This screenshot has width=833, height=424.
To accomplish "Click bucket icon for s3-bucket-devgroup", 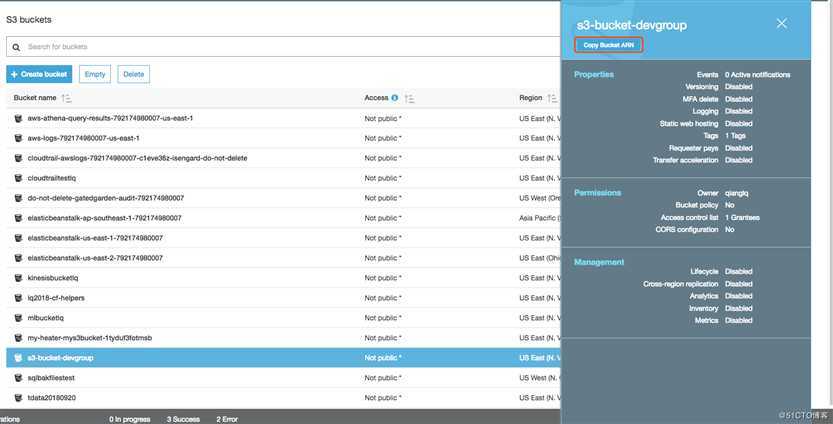I will coord(19,358).
